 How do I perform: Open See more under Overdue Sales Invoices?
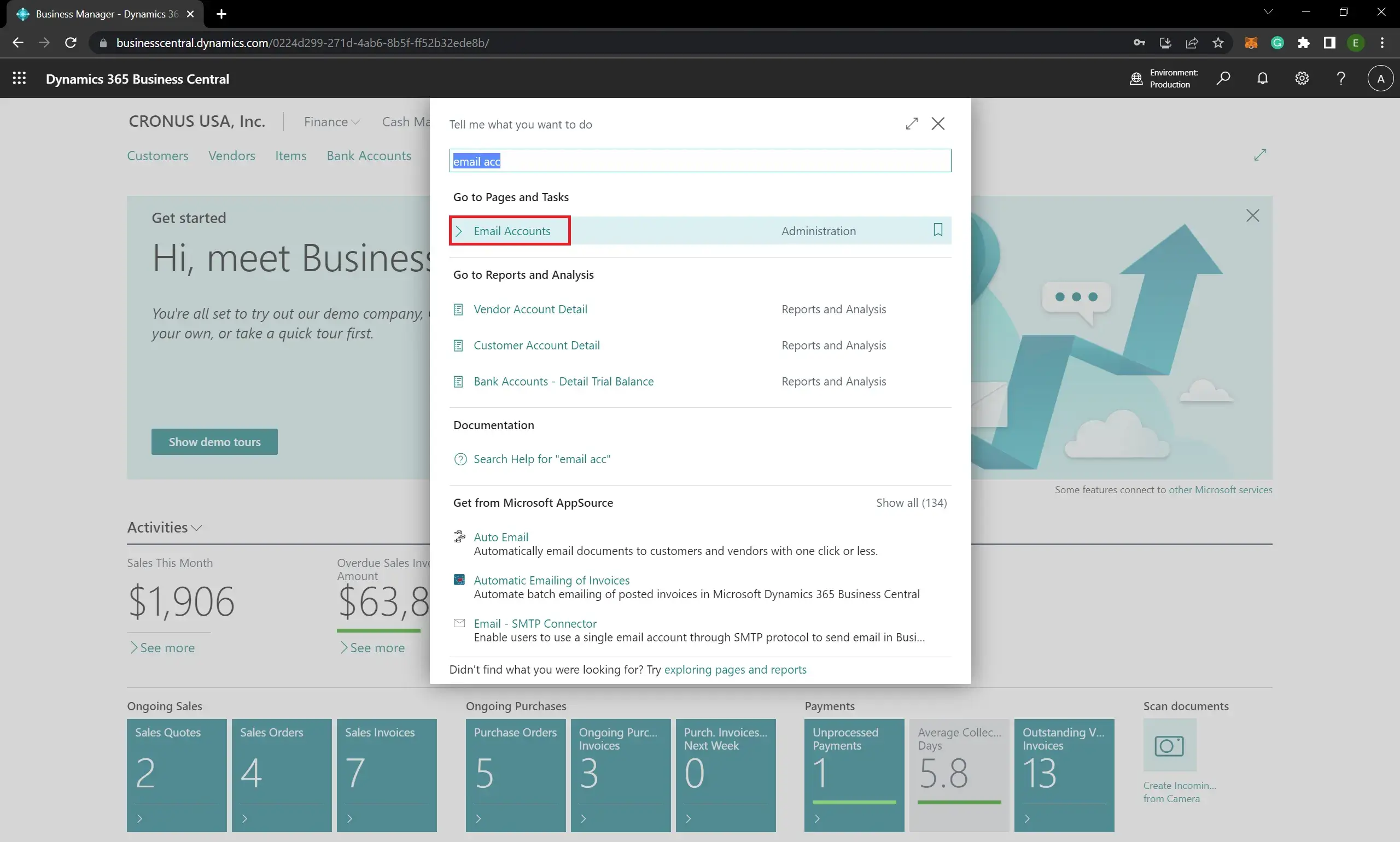372,647
